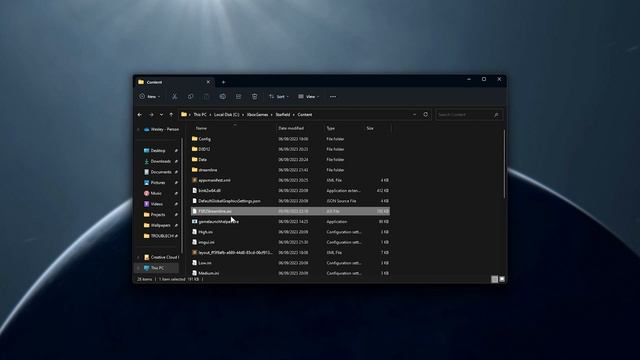Screen dimensions: 640x360
Task: Expand the Creative Cloud Files tree node
Action: pyautogui.click(x=138, y=258)
